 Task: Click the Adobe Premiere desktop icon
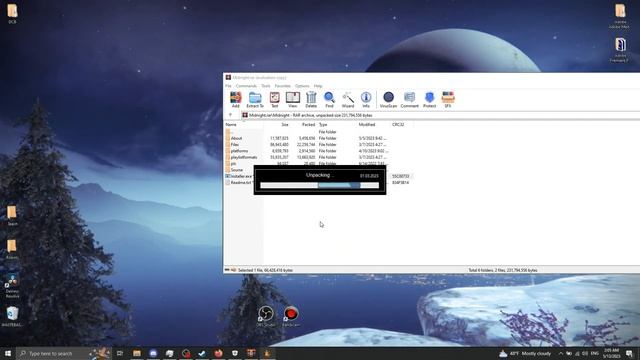(620, 50)
